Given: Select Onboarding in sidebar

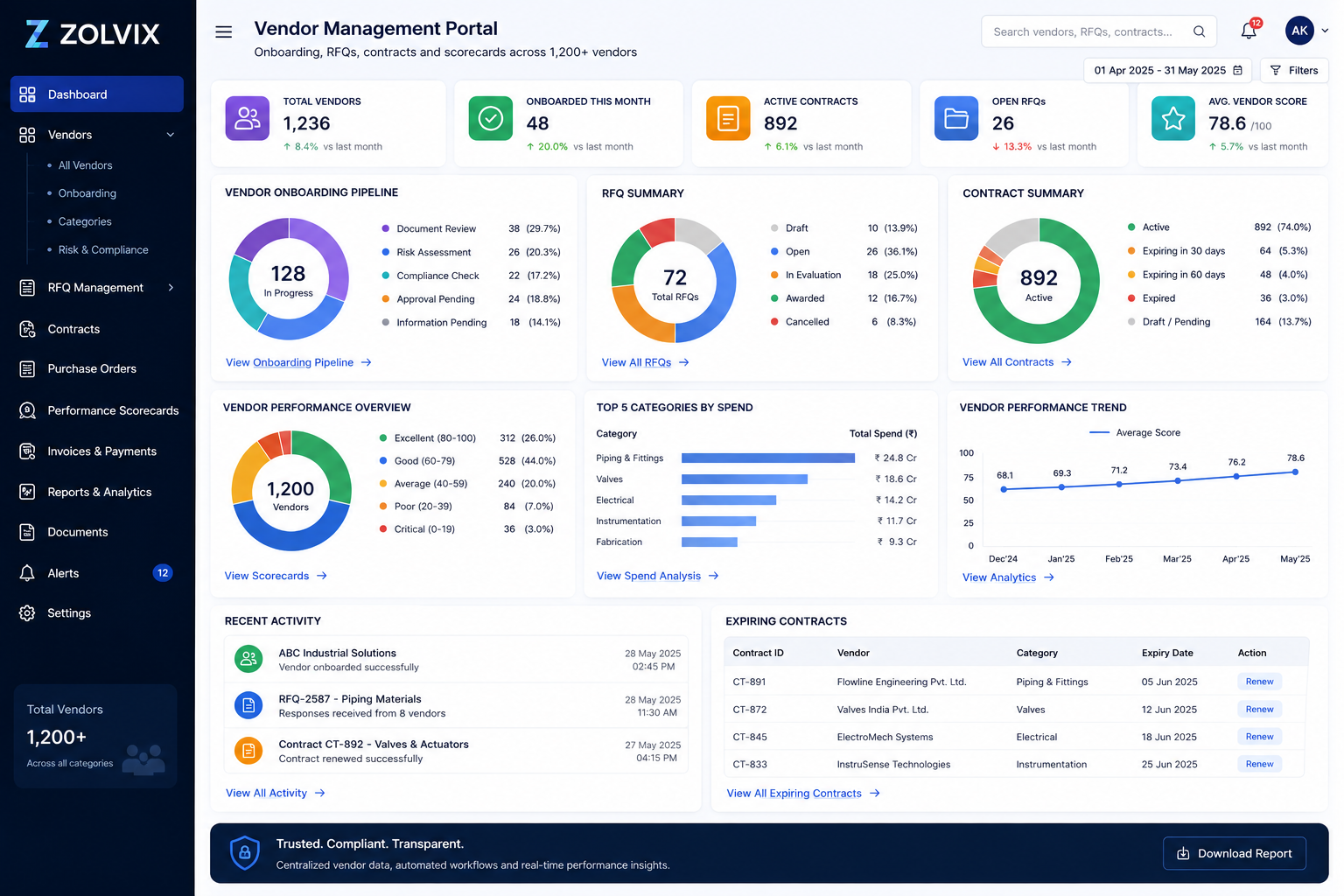Looking at the screenshot, I should [x=87, y=193].
